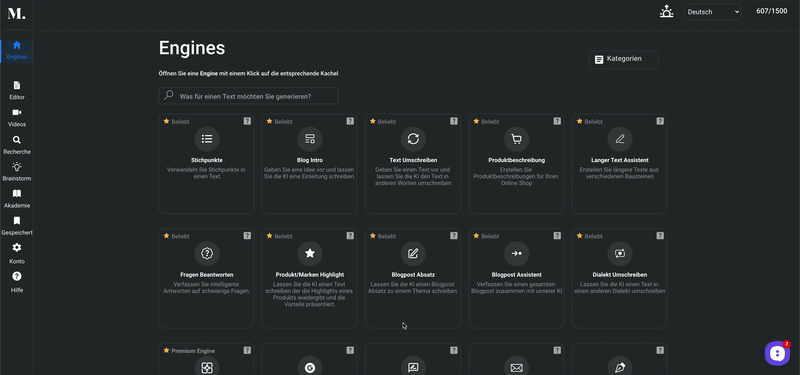Go to Videos in sidebar

(17, 117)
